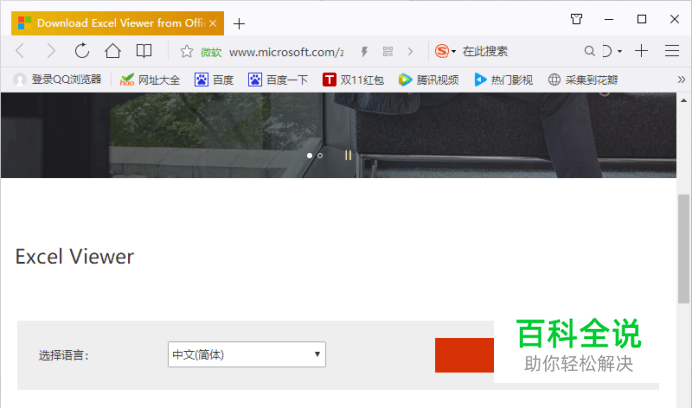Go back with the browser back arrow
Image resolution: width=692 pixels, height=408 pixels.
pos(20,51)
